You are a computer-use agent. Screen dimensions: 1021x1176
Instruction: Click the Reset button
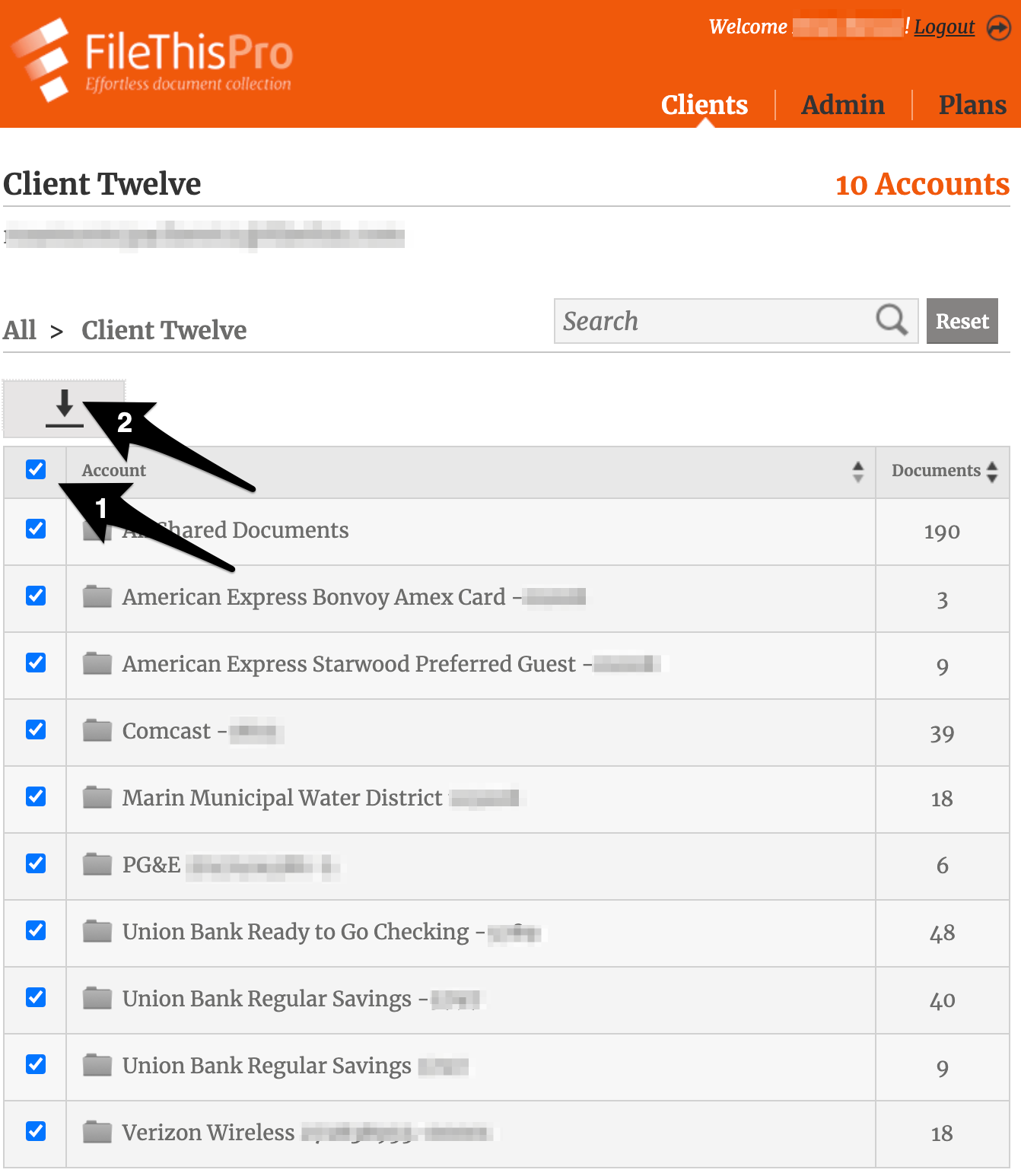(x=962, y=321)
